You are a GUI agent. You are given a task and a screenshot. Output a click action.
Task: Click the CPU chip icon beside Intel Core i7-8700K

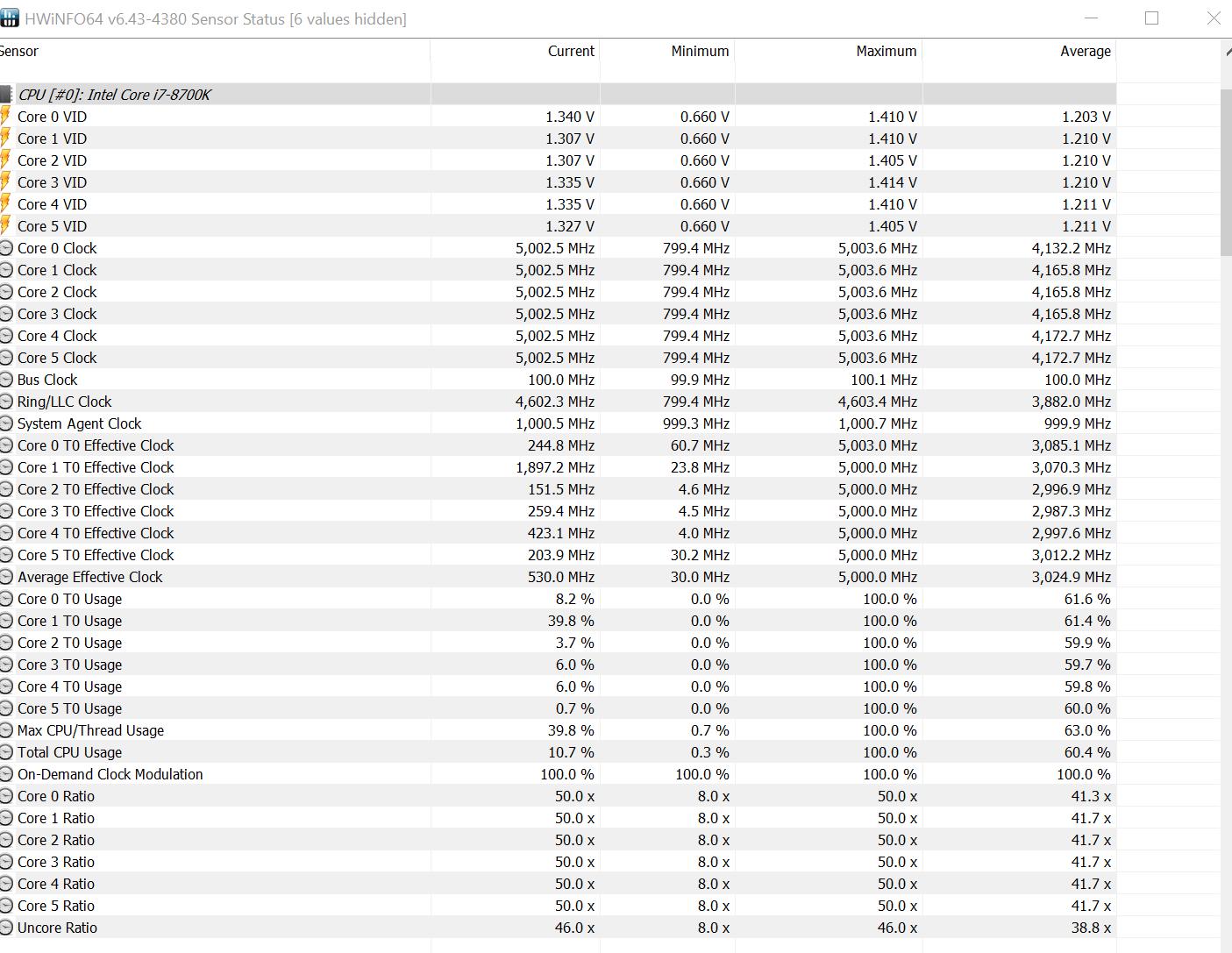[x=6, y=95]
